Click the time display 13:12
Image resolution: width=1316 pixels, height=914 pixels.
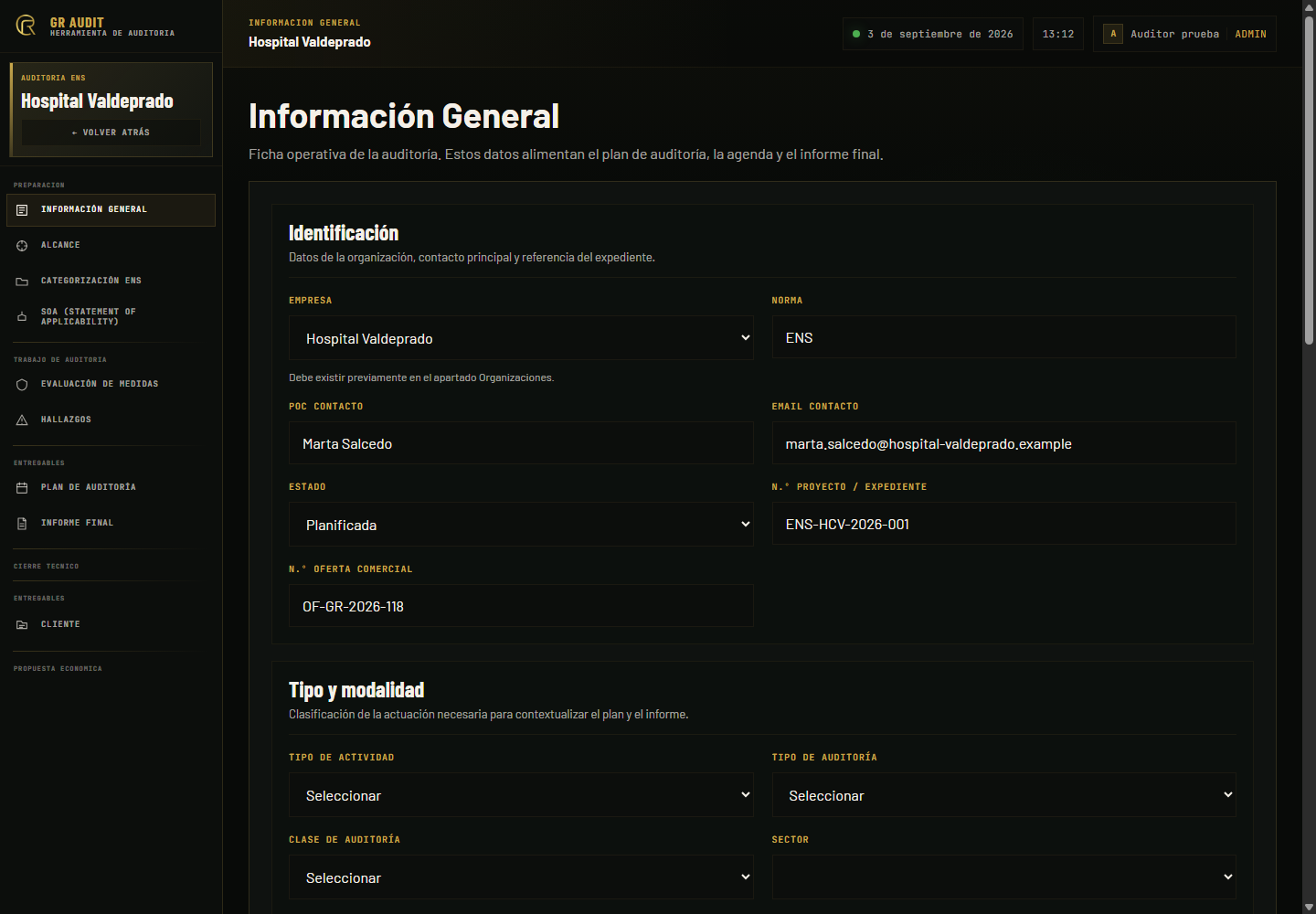click(1058, 34)
